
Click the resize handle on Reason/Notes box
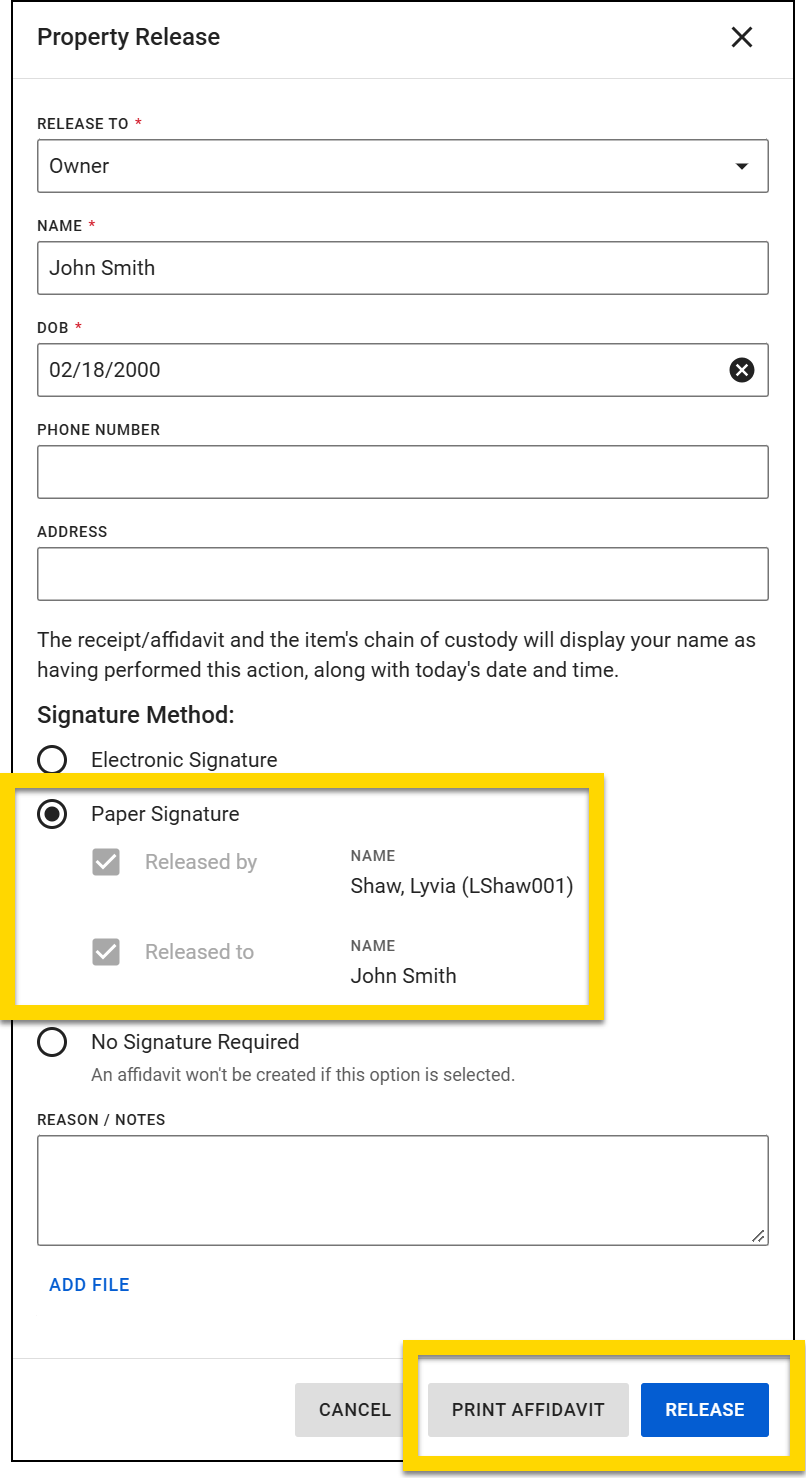pyautogui.click(x=760, y=1238)
